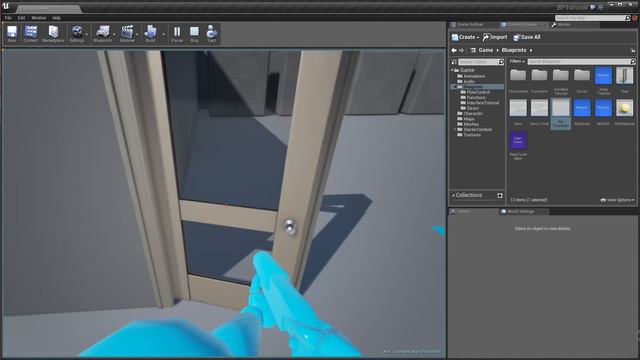Select the MyHUD blueprint thumbnail
Viewport: 640px width, 360px height.
[603, 108]
